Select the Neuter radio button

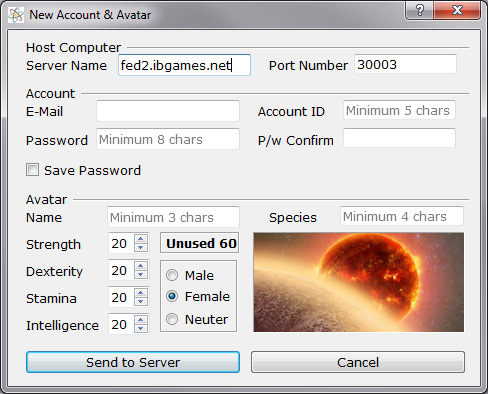coord(172,319)
